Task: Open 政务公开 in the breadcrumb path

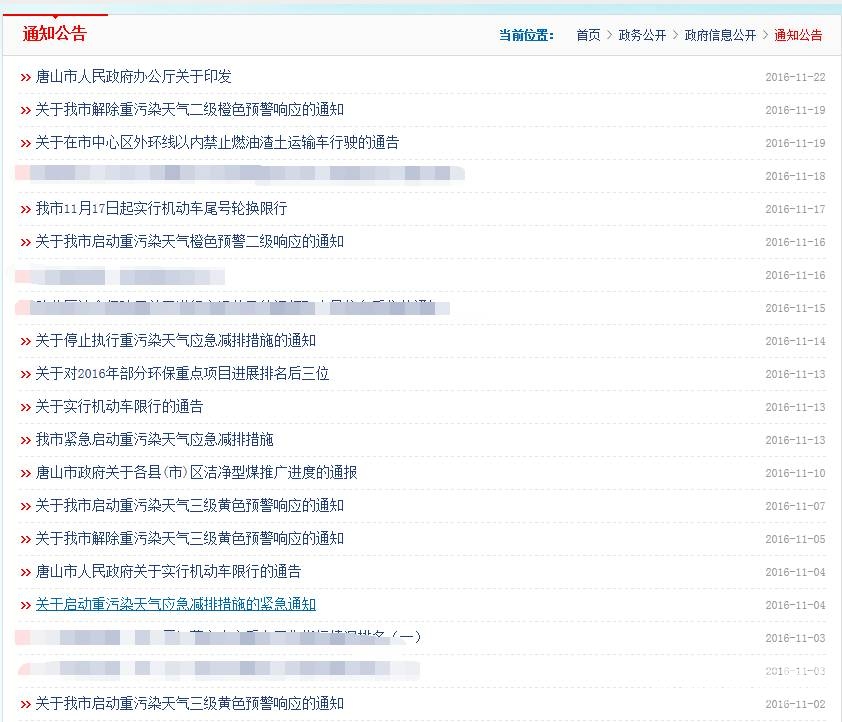Action: click(x=642, y=35)
